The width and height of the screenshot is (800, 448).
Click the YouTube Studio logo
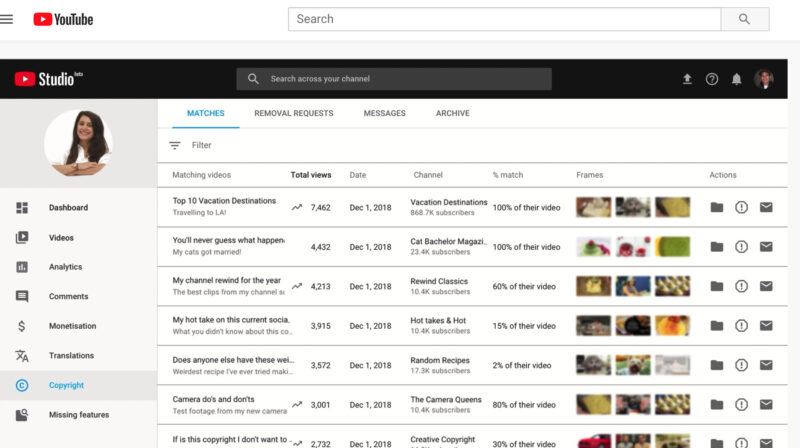click(48, 79)
